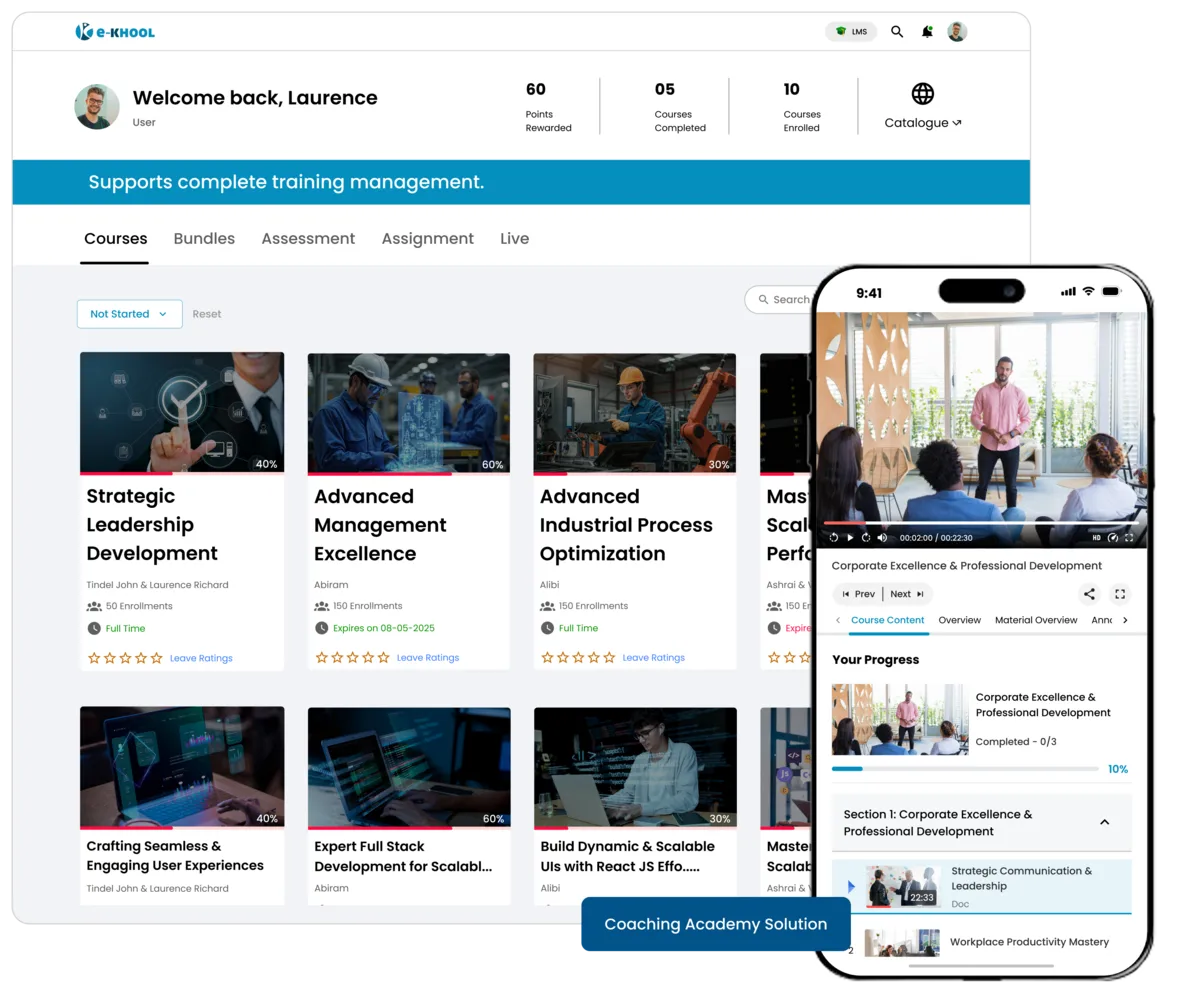Screen dimensions: 1200x1001
Task: Open the Not Started filter dropdown
Action: point(129,313)
